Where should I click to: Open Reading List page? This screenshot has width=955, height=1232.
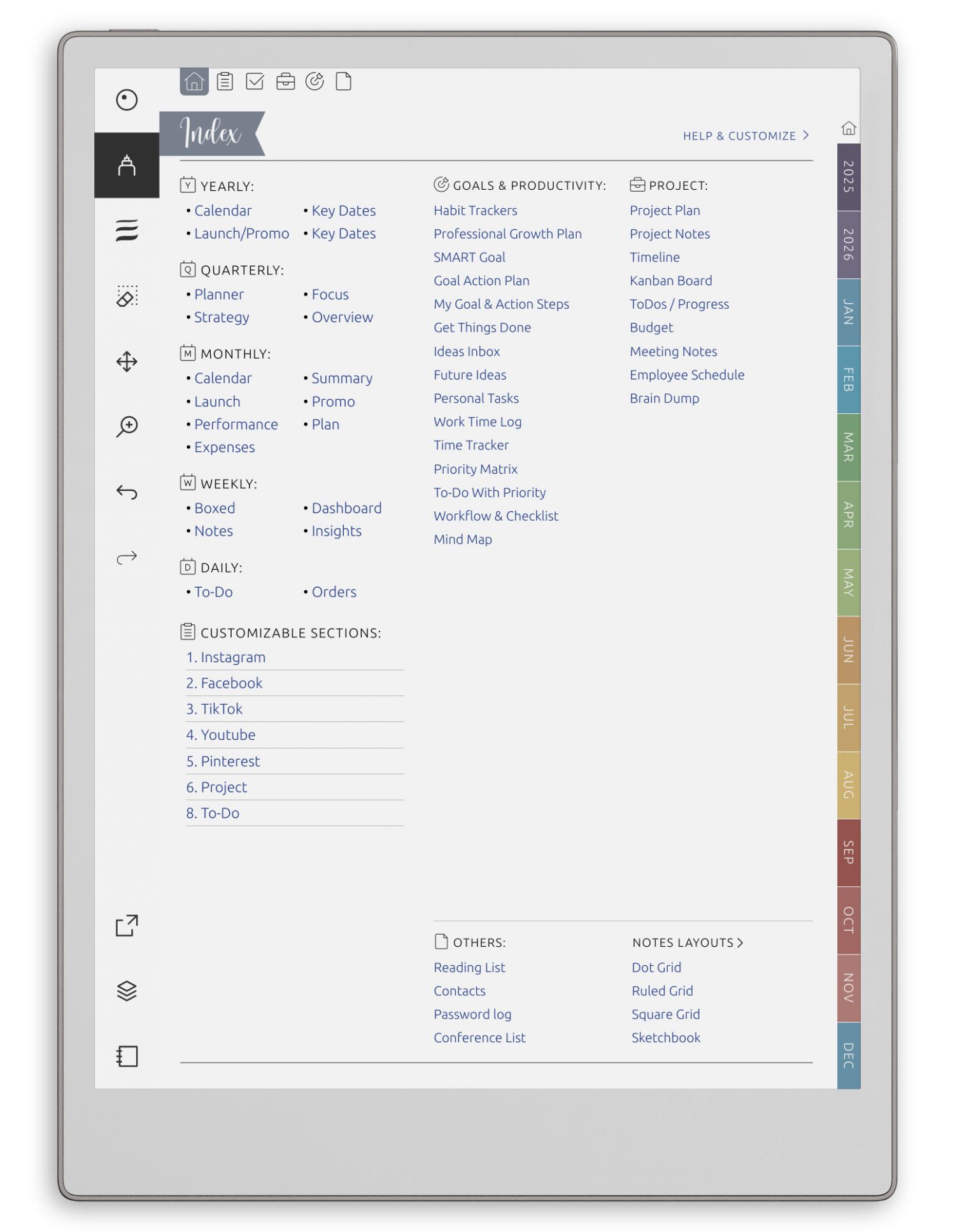coord(469,968)
